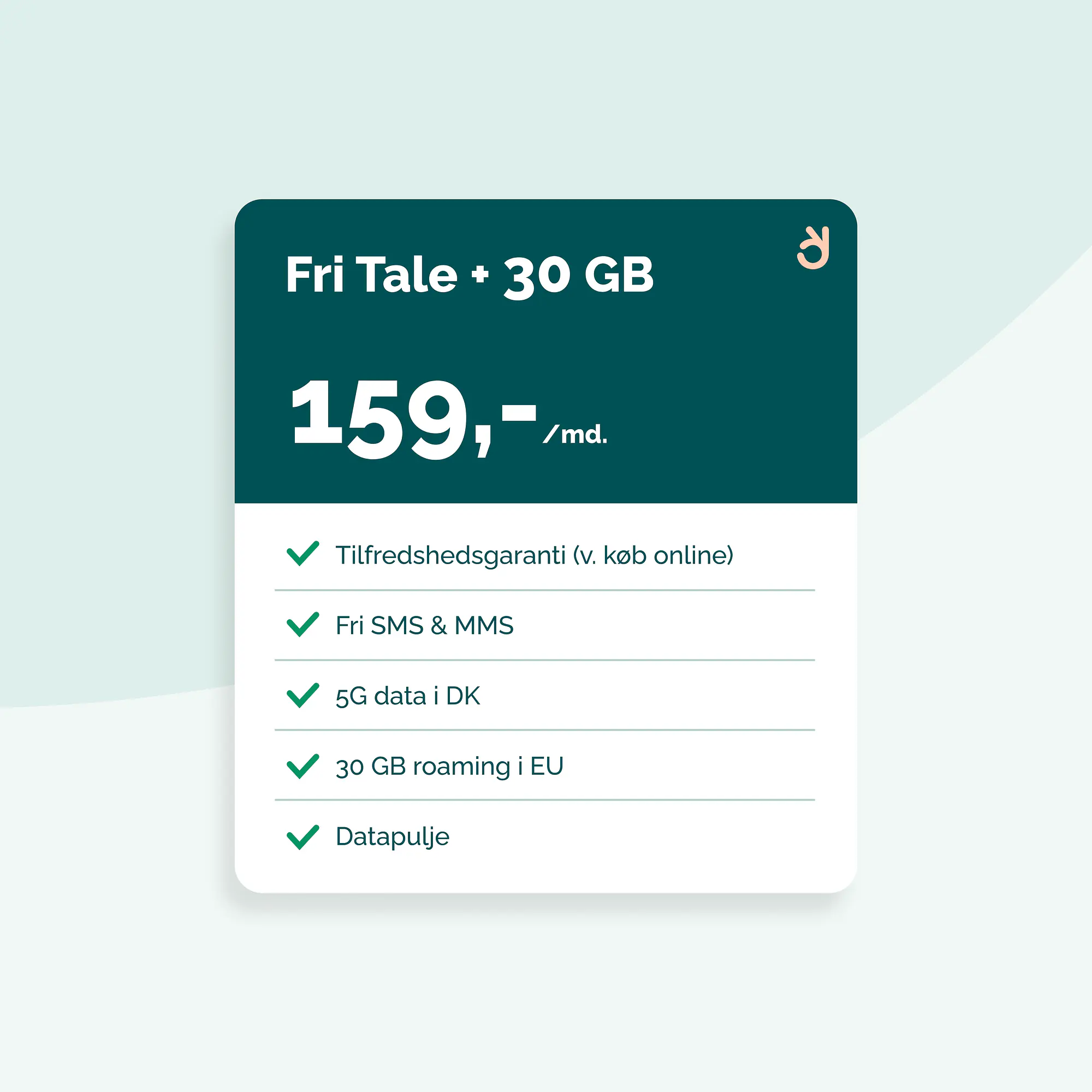Click the checkmark beside Datapulje
The width and height of the screenshot is (1092, 1092).
click(303, 836)
